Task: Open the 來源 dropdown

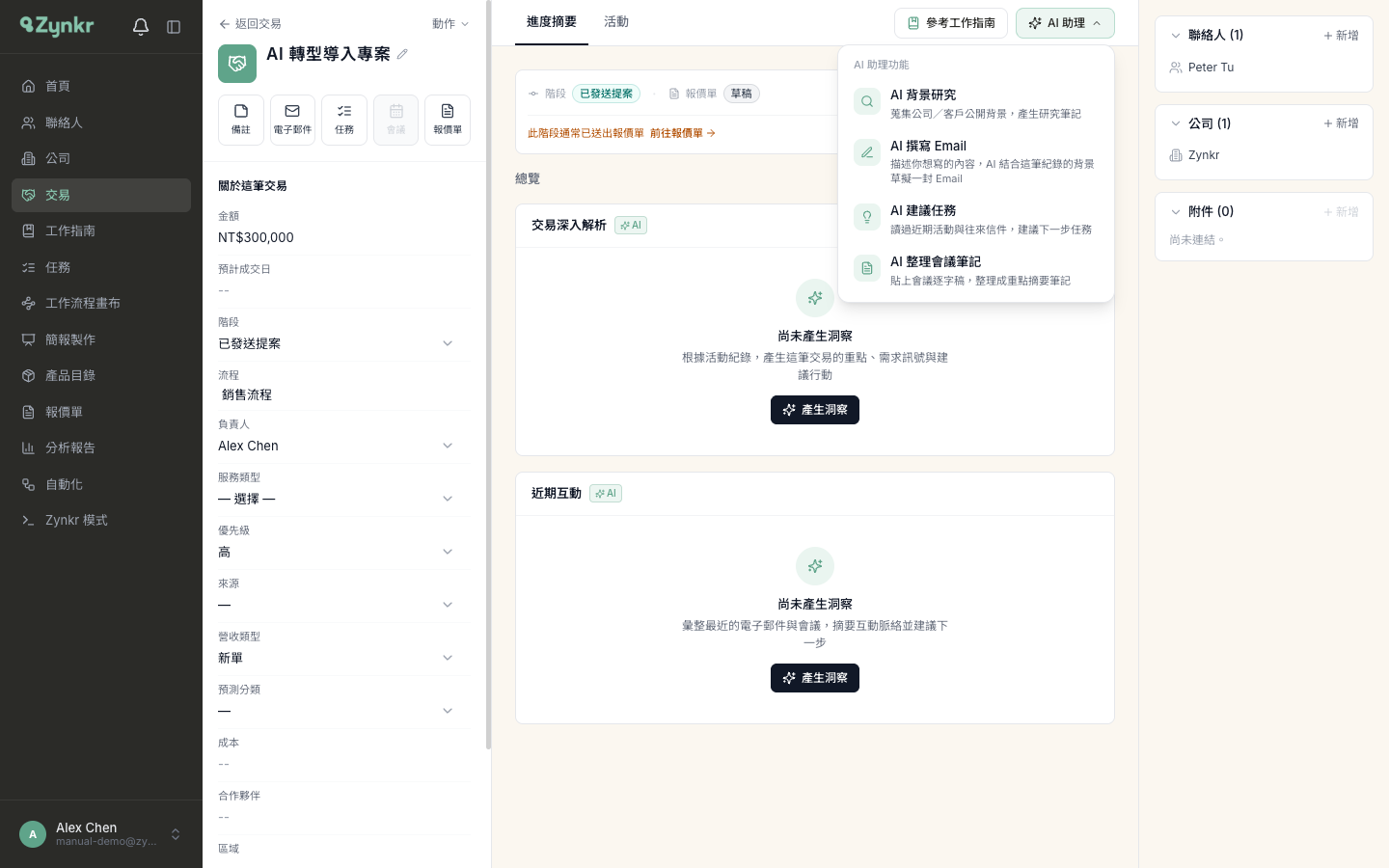Action: [336, 605]
